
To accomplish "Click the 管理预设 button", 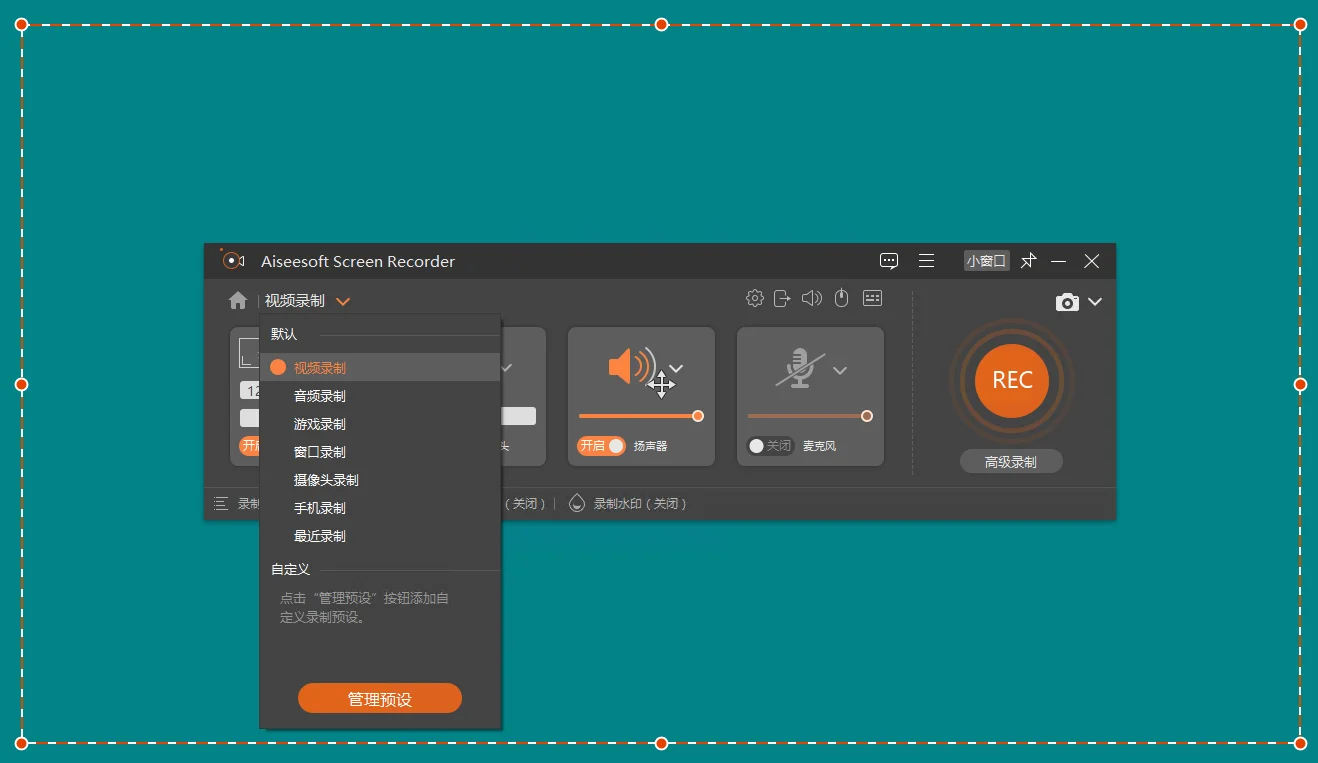I will [x=379, y=698].
